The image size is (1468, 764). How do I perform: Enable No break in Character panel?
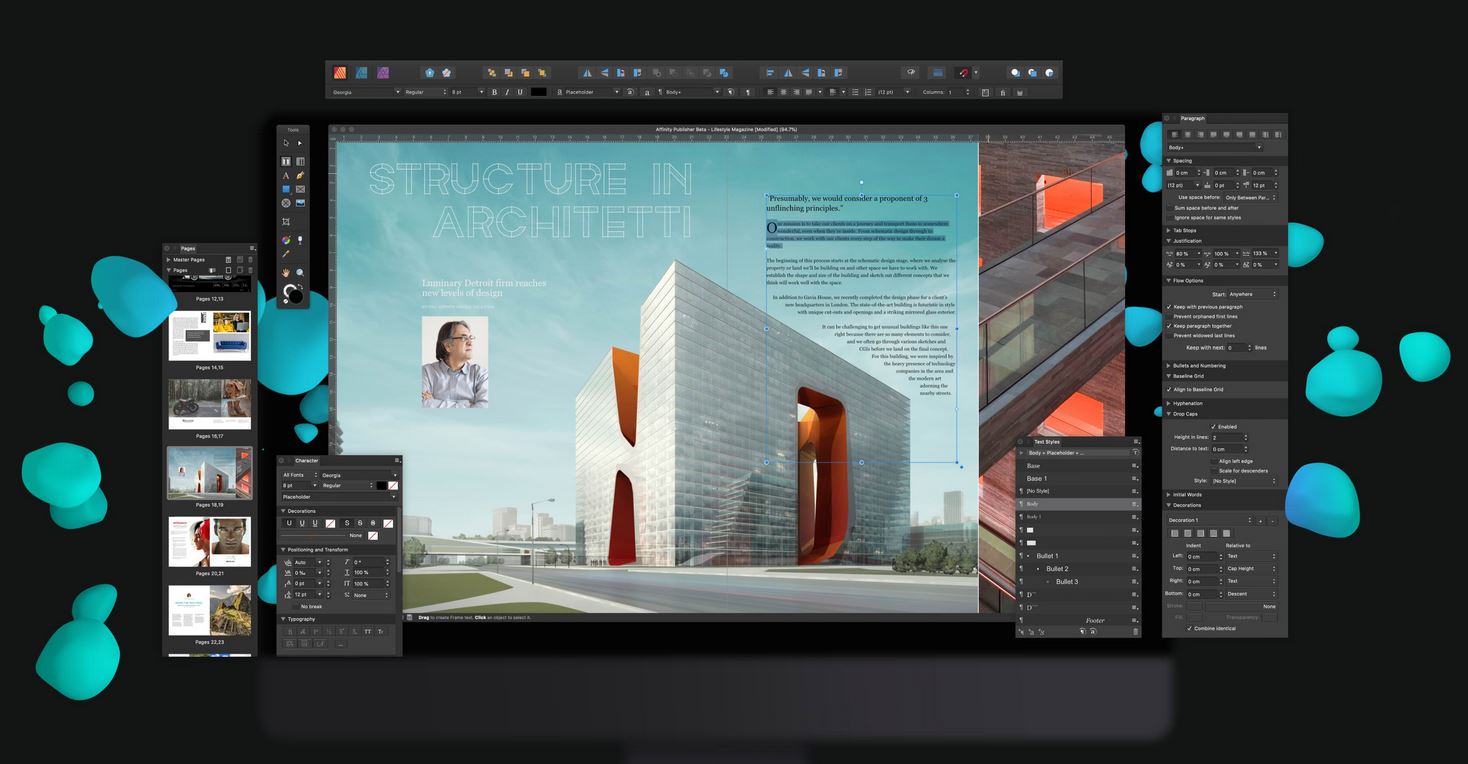click(x=296, y=606)
